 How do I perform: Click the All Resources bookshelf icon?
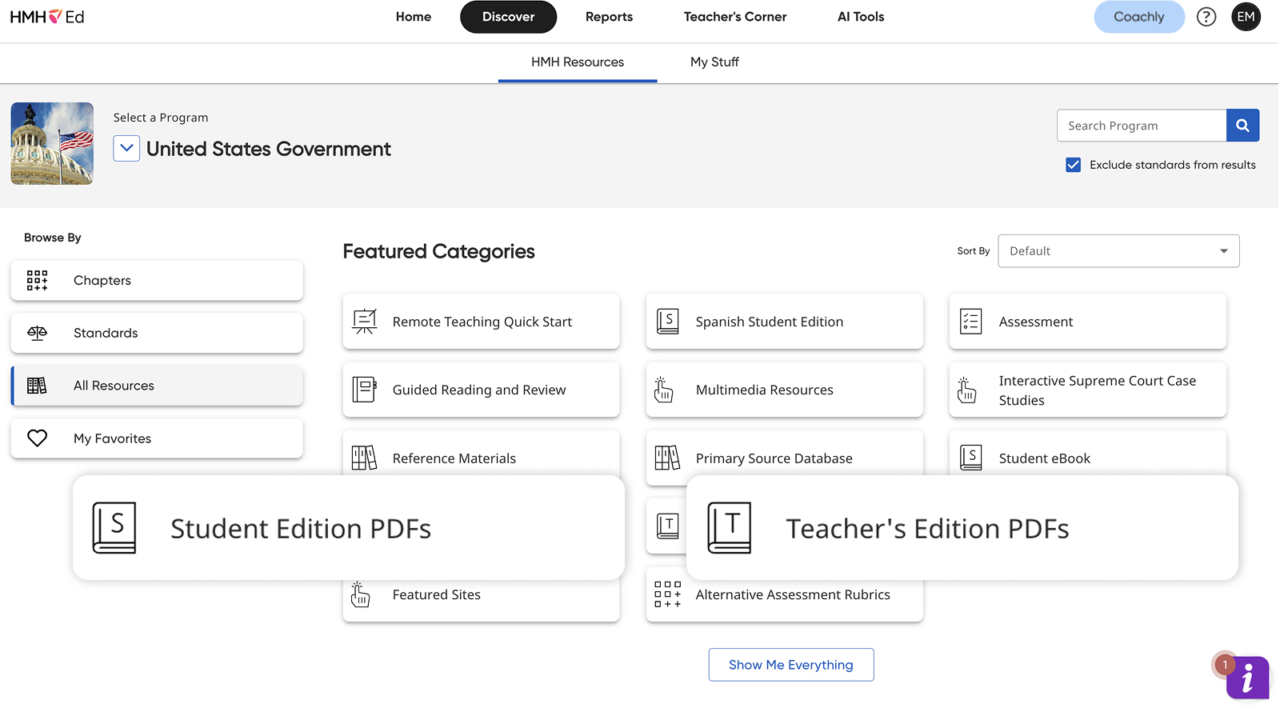tap(37, 386)
